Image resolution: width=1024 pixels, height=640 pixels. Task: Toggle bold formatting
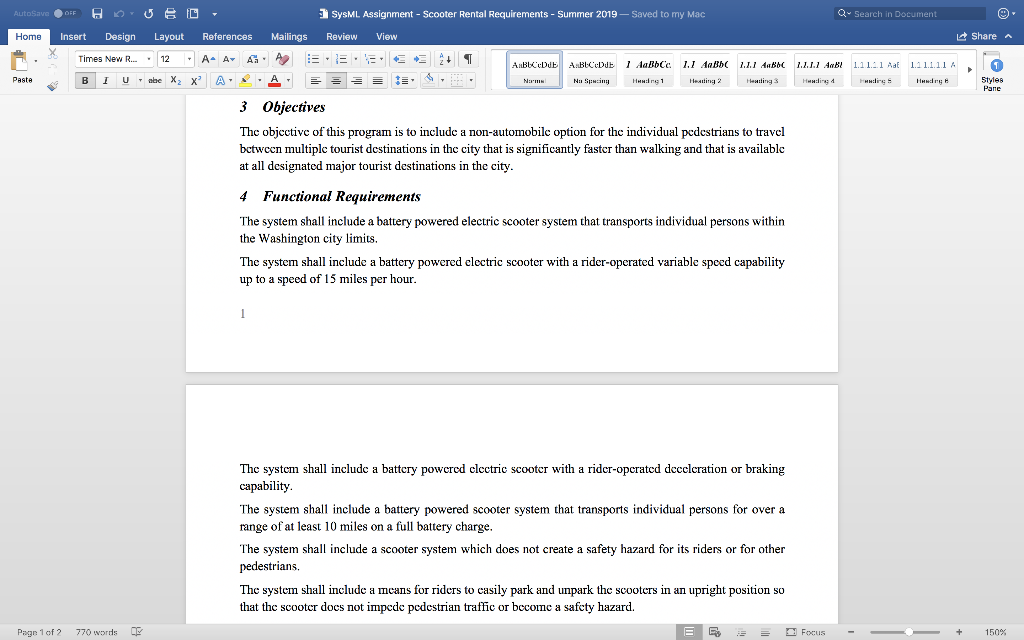84,80
